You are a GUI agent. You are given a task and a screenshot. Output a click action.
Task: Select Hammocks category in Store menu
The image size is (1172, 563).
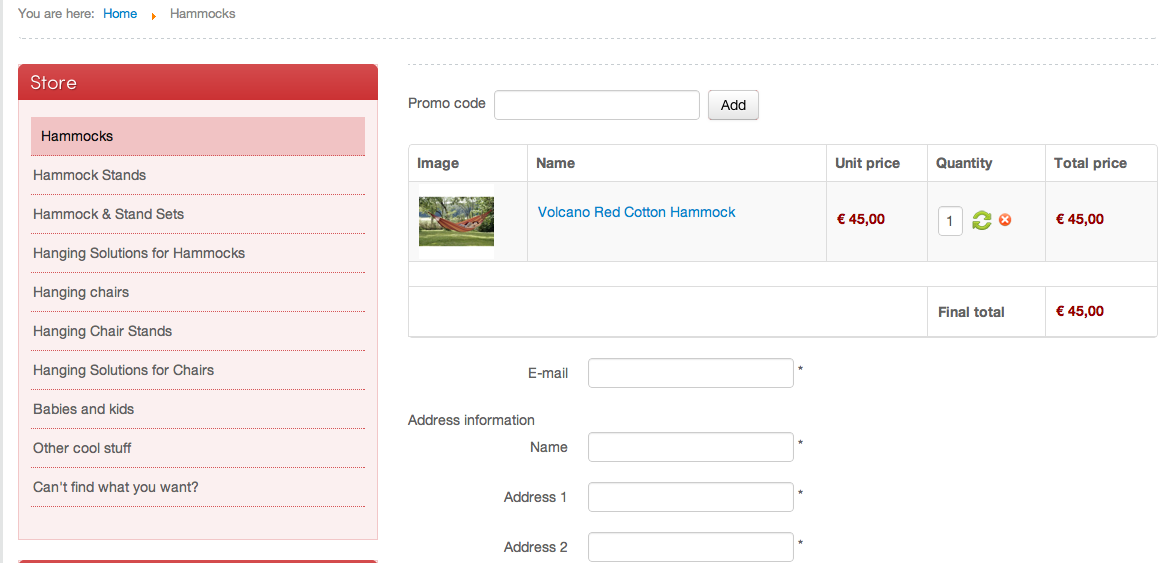point(198,136)
